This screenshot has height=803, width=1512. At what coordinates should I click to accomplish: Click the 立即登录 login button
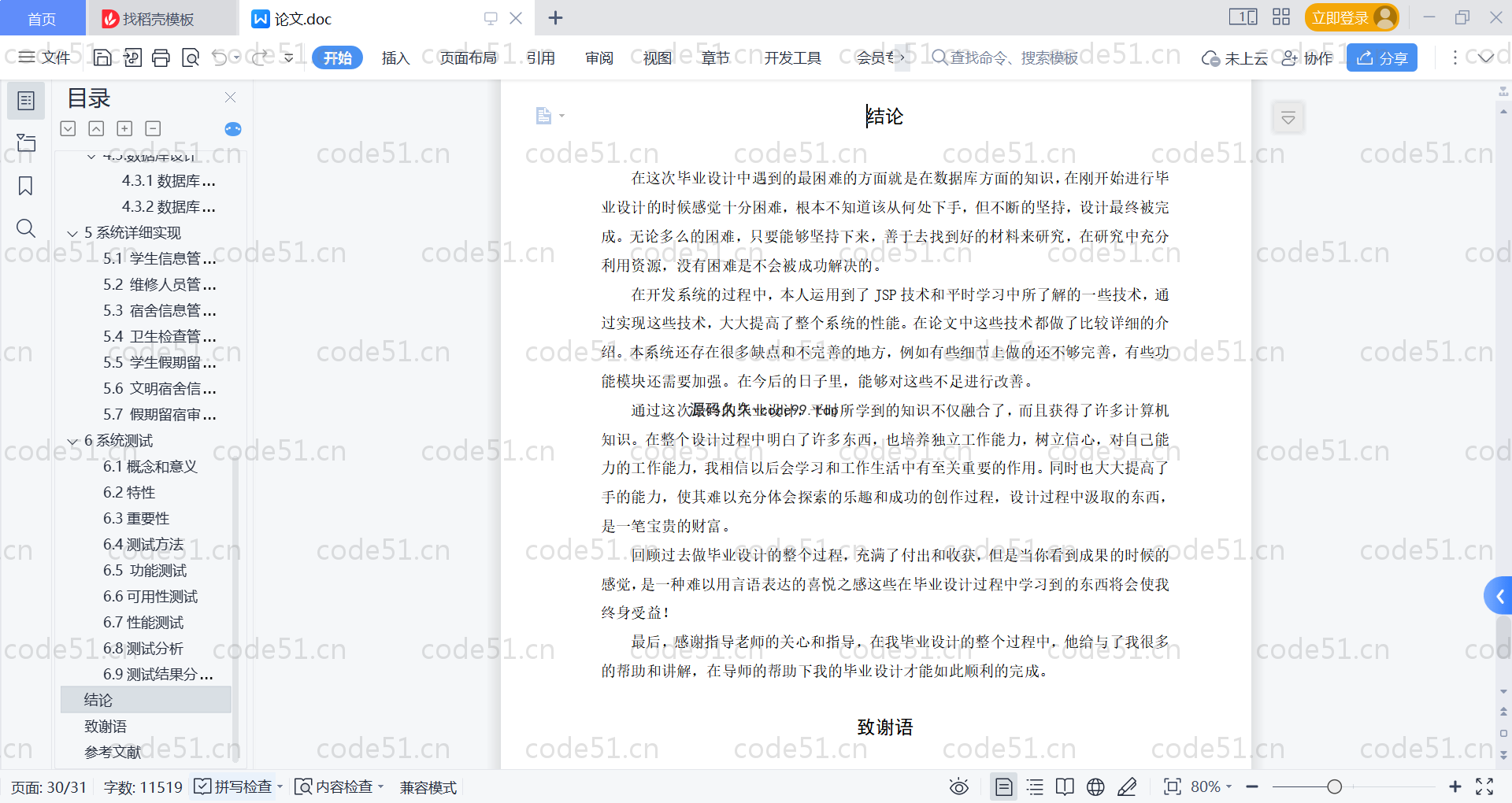click(x=1351, y=17)
